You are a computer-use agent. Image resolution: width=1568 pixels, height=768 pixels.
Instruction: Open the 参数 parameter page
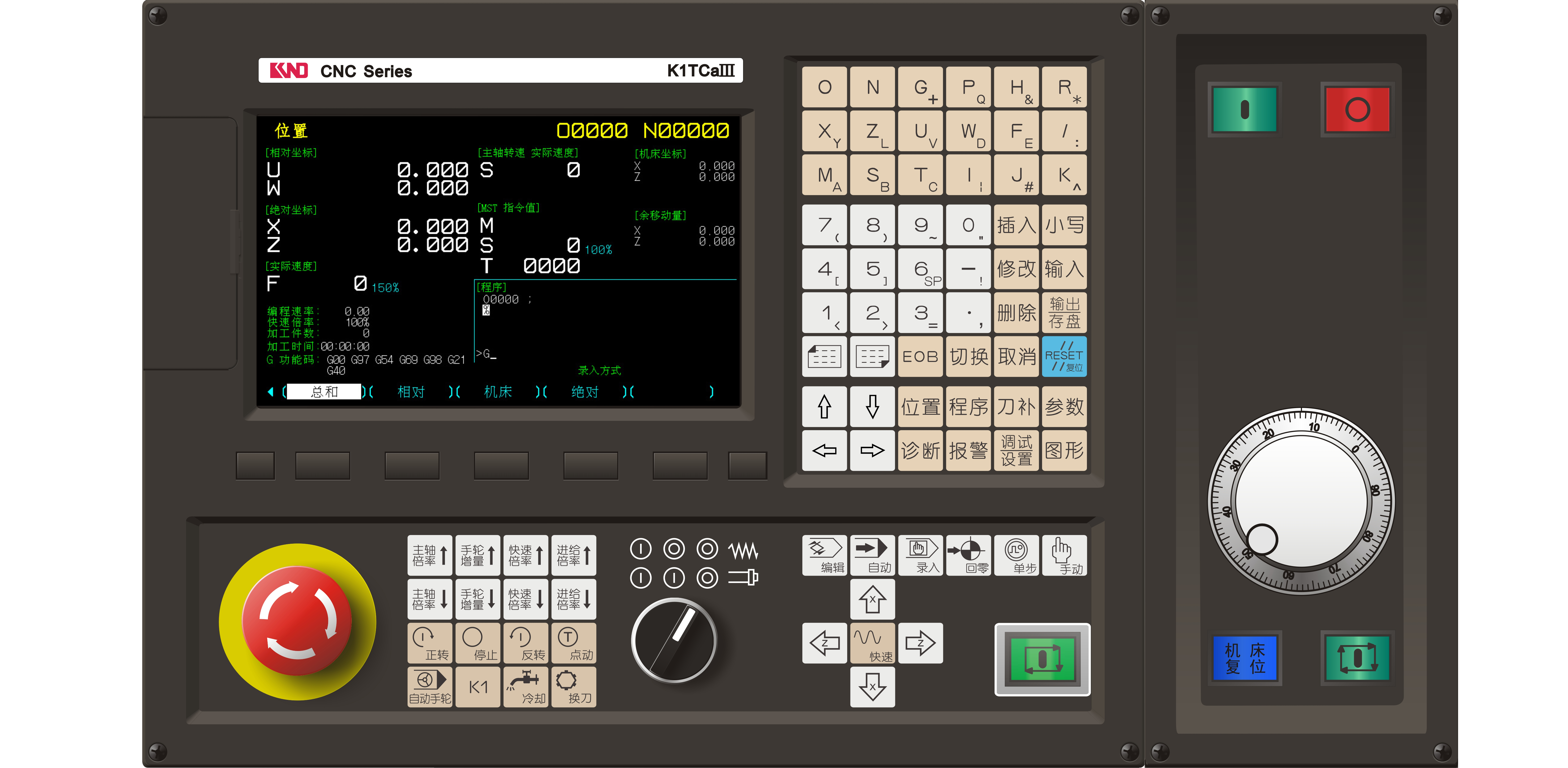pos(1065,407)
